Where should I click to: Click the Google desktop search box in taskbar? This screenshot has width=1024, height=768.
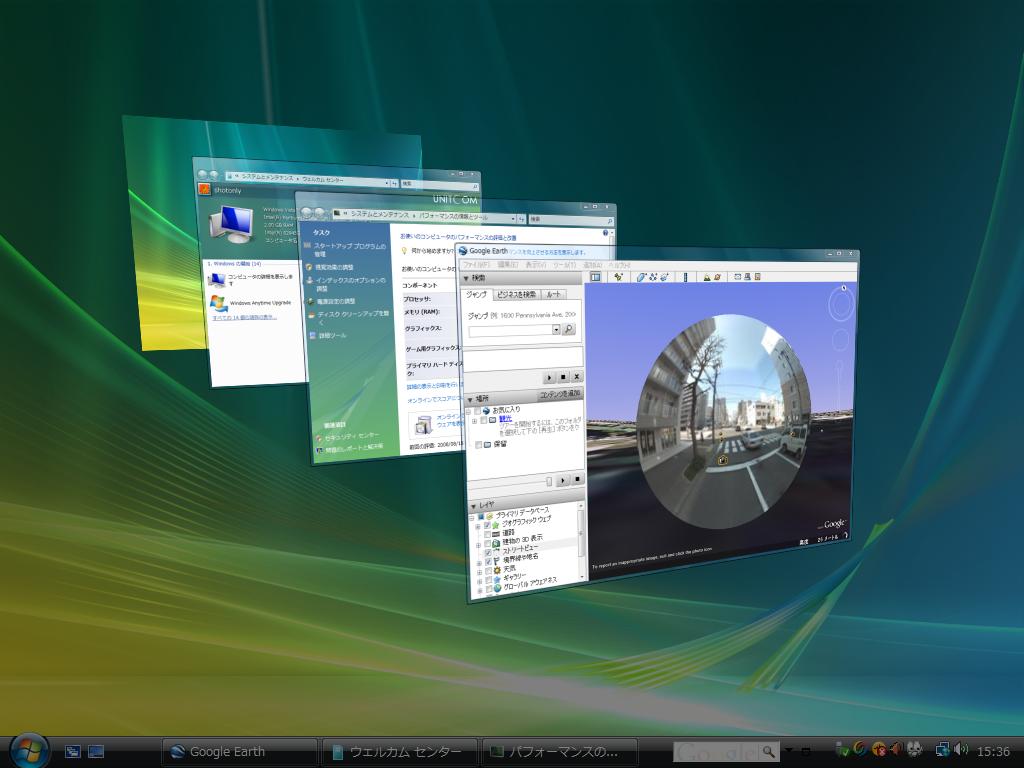coord(716,752)
